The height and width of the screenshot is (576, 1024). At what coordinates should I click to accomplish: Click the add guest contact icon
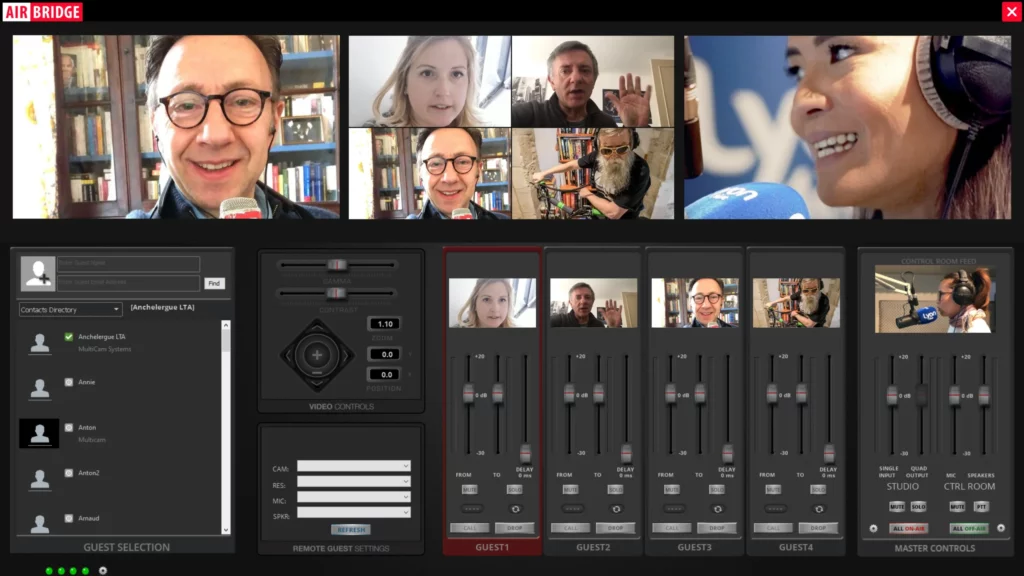(38, 273)
